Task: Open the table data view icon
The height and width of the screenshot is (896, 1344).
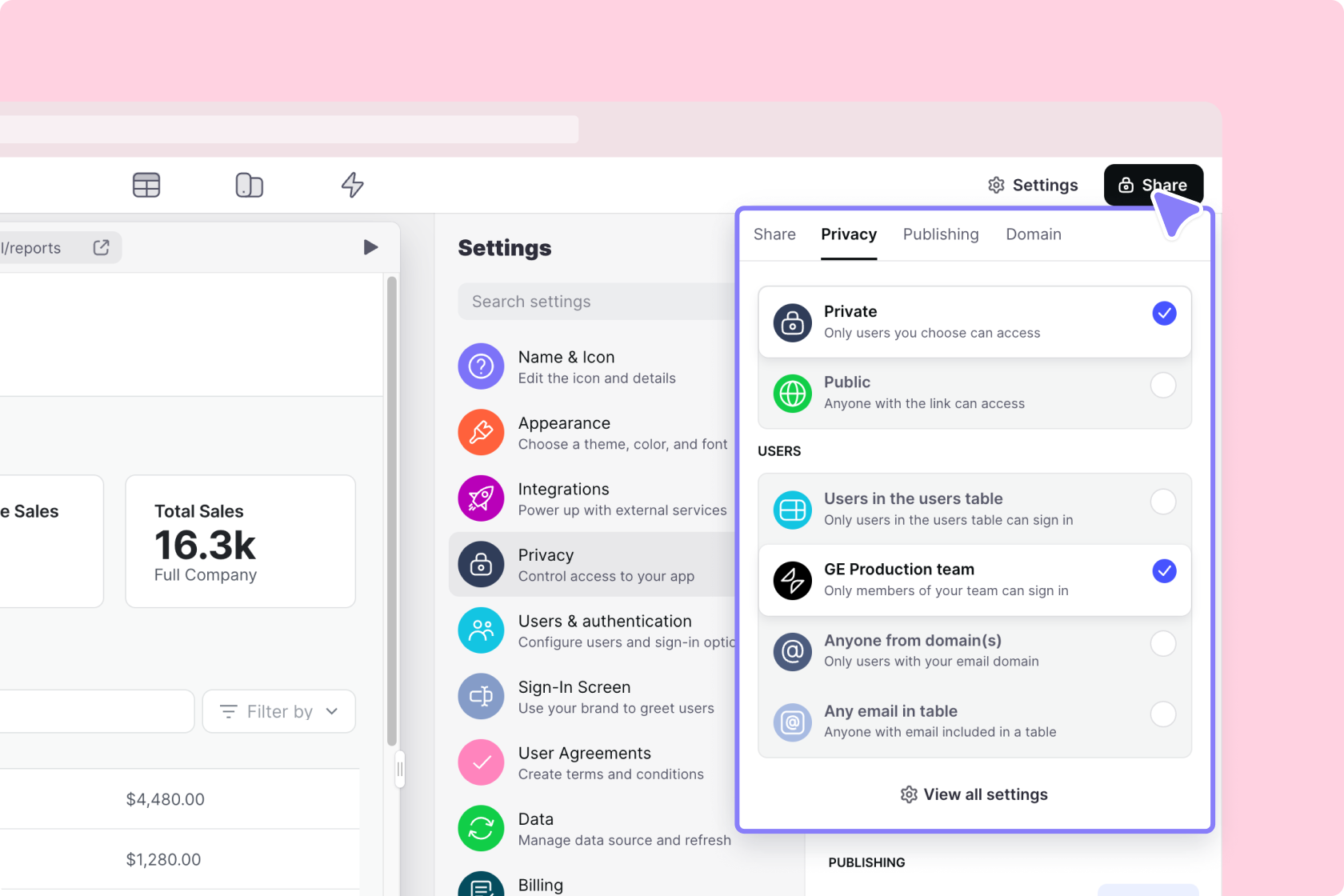Action: 146,185
